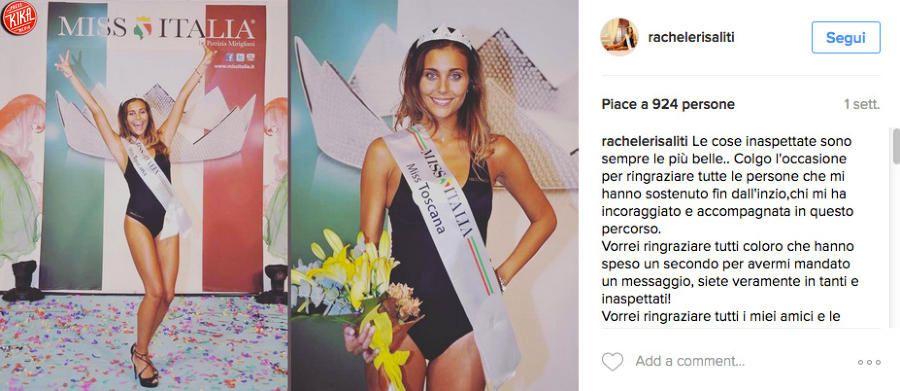Click the Facebook icon on the banner
This screenshot has width=900, height=391.
click(228, 57)
